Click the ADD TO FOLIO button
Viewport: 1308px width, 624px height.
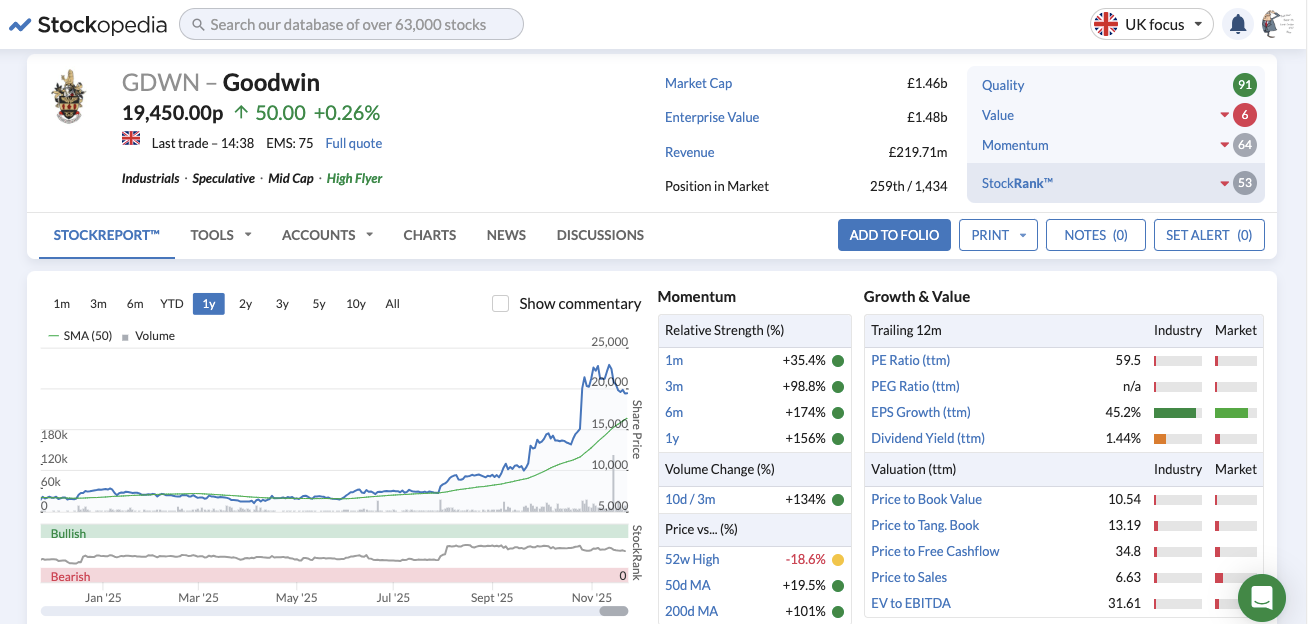click(894, 235)
